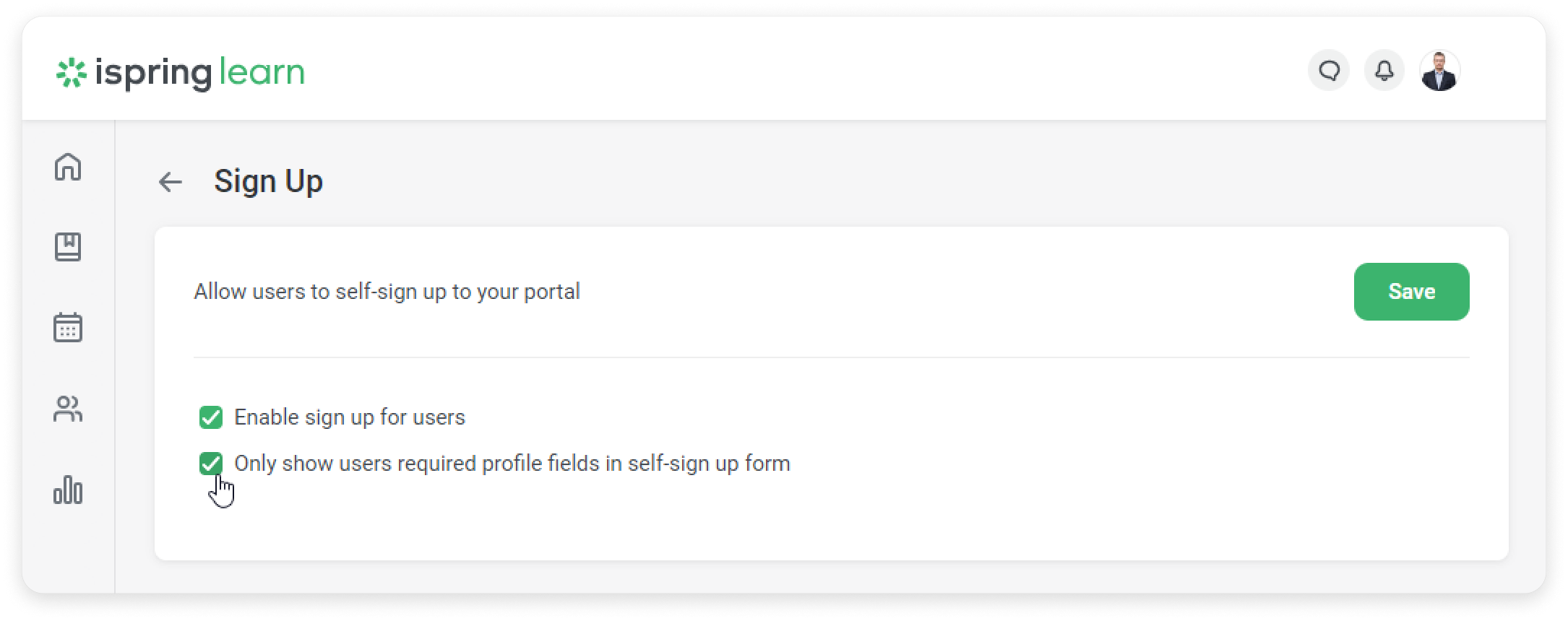Image resolution: width=1568 pixels, height=621 pixels.
Task: Click the required profile fields option label
Action: tap(512, 464)
